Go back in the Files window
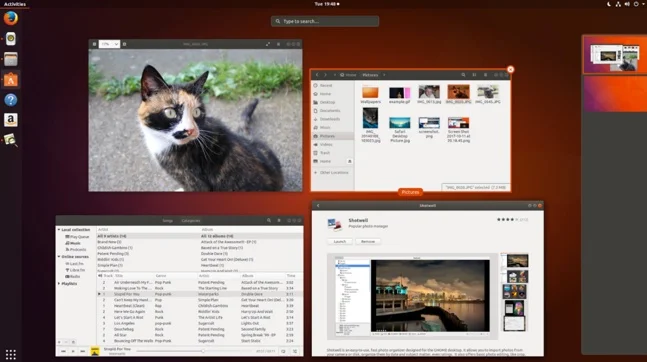Image resolution: width=647 pixels, height=362 pixels. (317, 75)
